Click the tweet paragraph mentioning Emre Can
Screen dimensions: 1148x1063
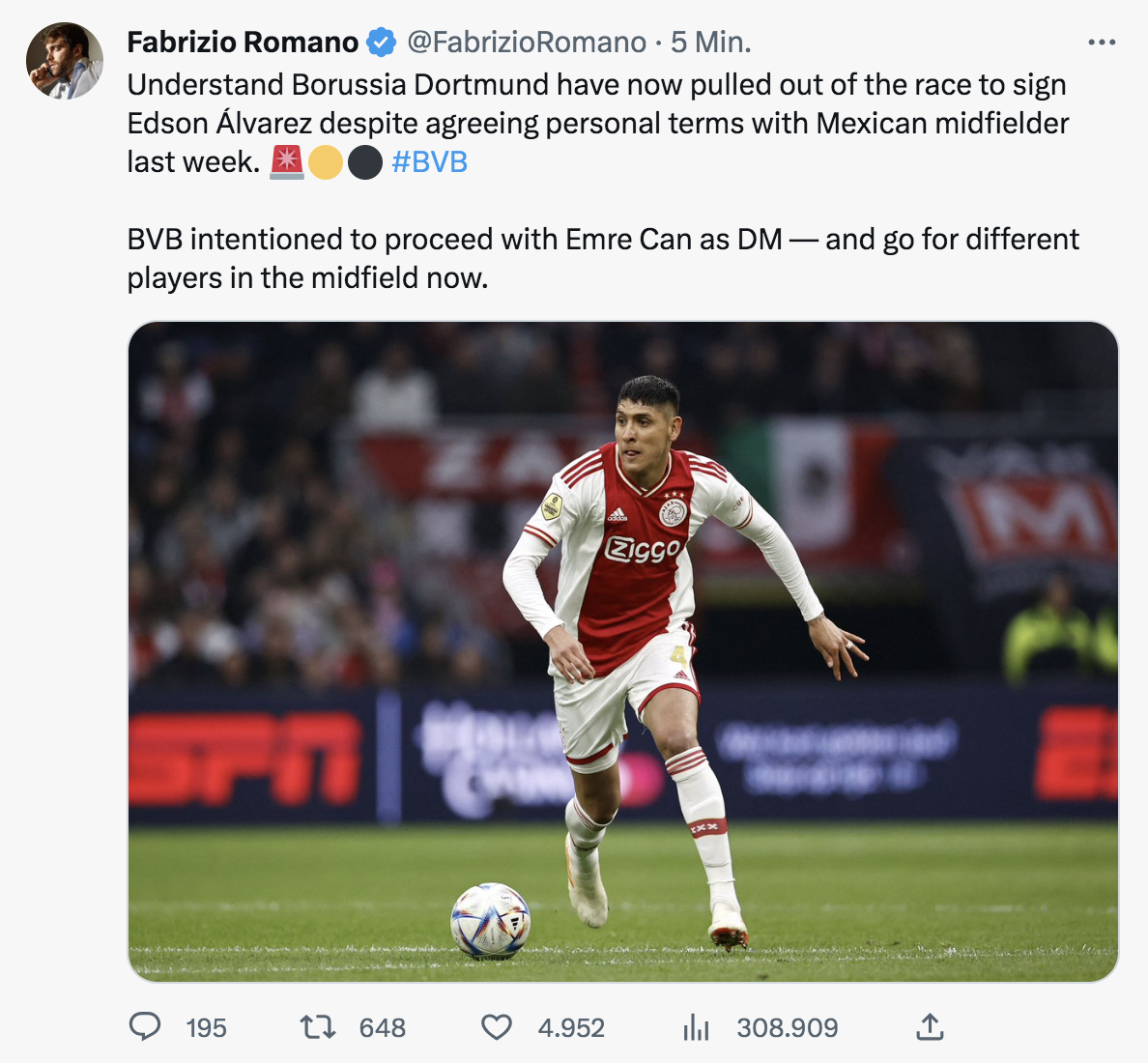(x=603, y=258)
